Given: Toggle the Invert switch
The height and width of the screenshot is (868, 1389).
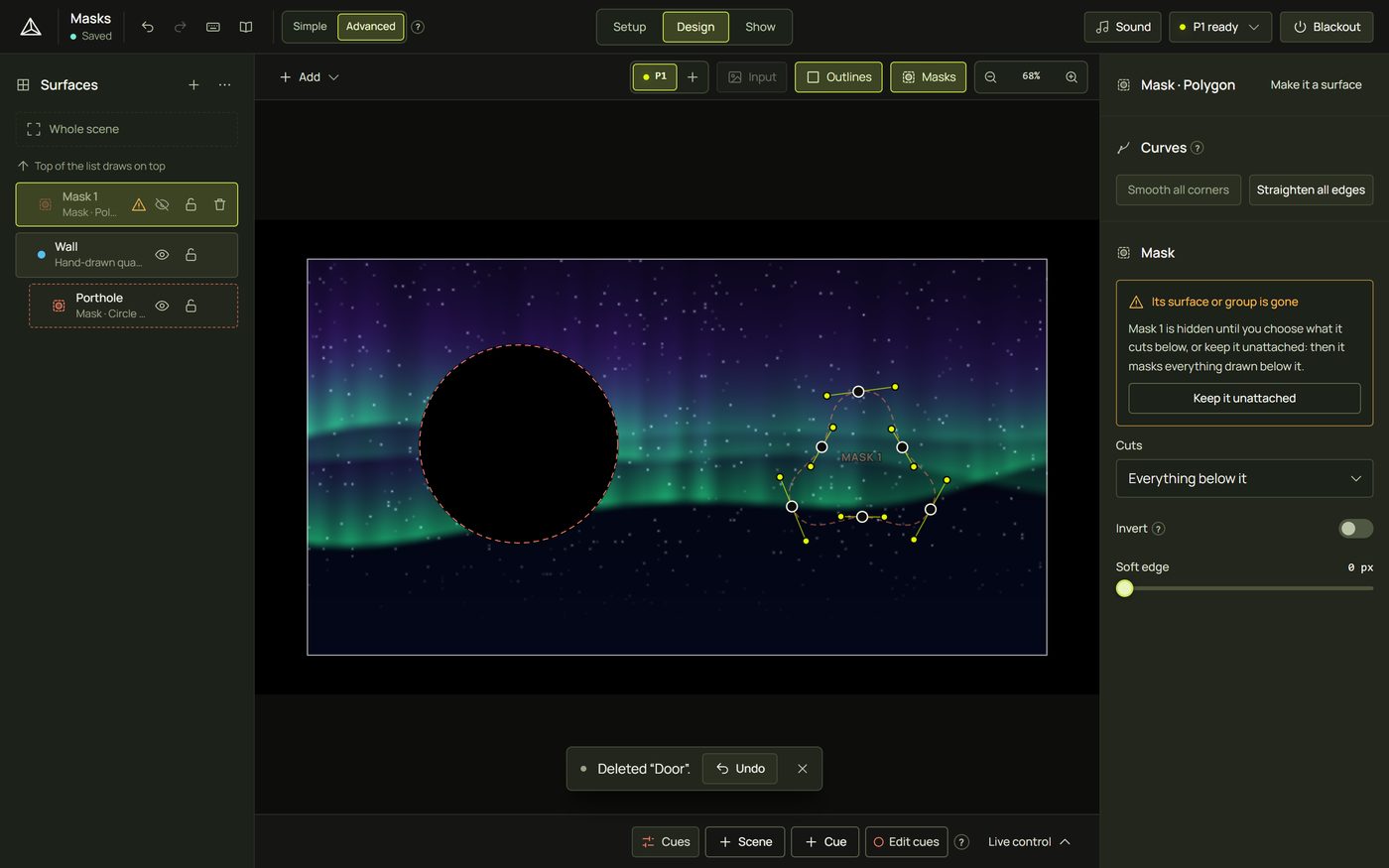Looking at the screenshot, I should tap(1355, 529).
